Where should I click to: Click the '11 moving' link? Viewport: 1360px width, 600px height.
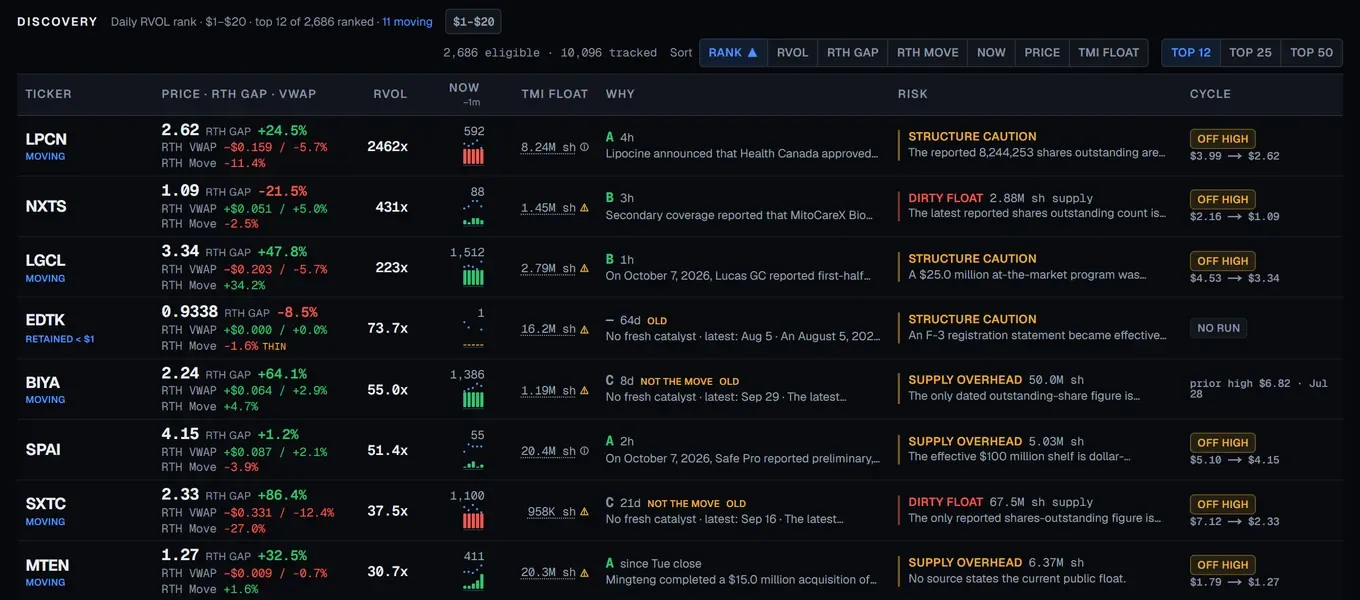click(x=407, y=21)
